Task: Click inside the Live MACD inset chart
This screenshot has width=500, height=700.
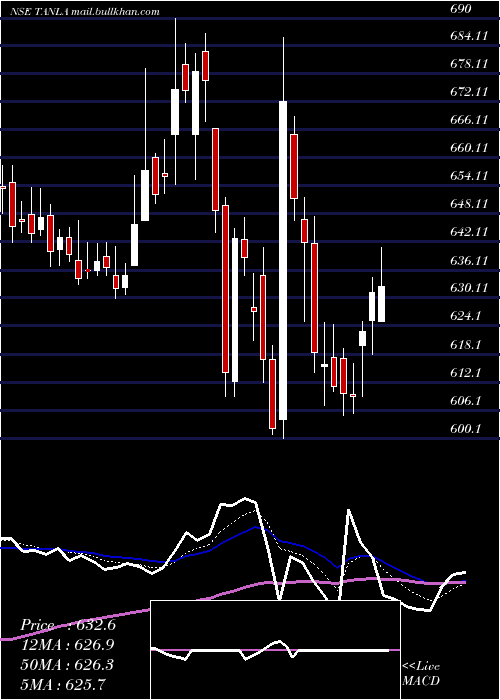Action: pyautogui.click(x=275, y=650)
